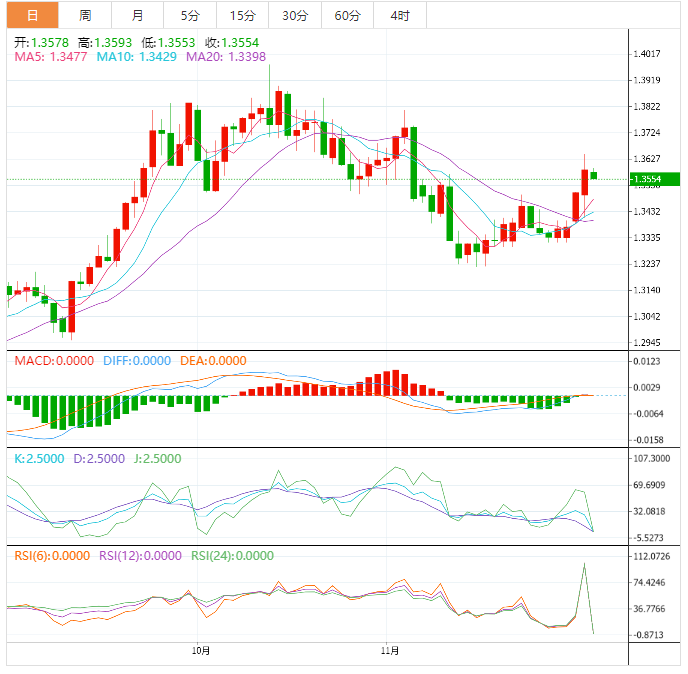Click the D:2.5000 KDJ label
Image resolution: width=688 pixels, height=674 pixels.
click(x=99, y=459)
